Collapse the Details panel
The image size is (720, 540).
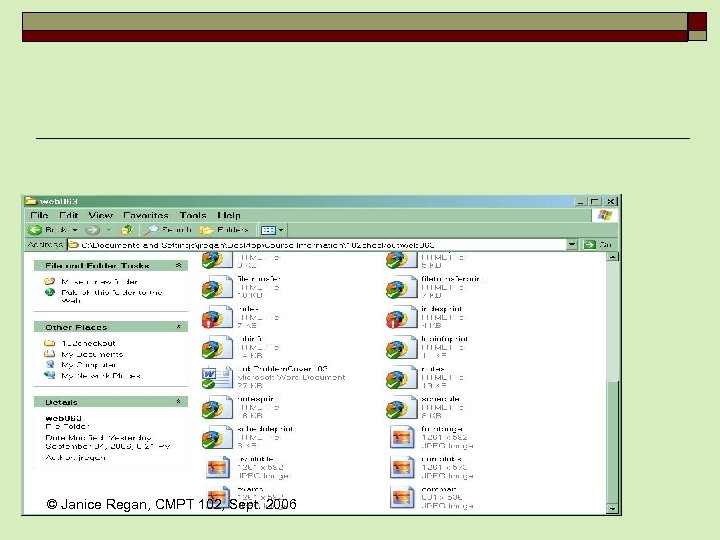click(x=179, y=402)
